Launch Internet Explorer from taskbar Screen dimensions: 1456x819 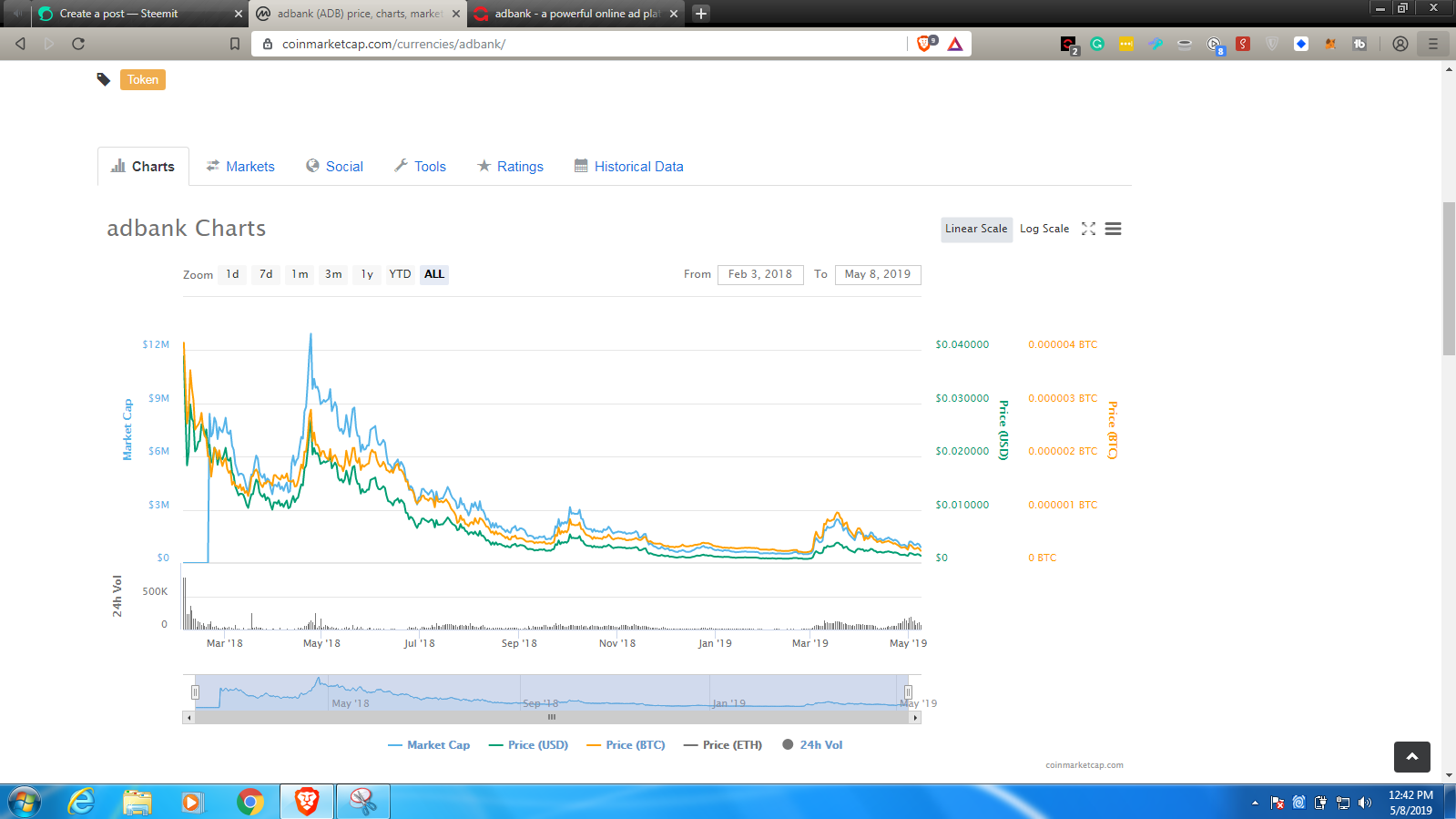(82, 802)
